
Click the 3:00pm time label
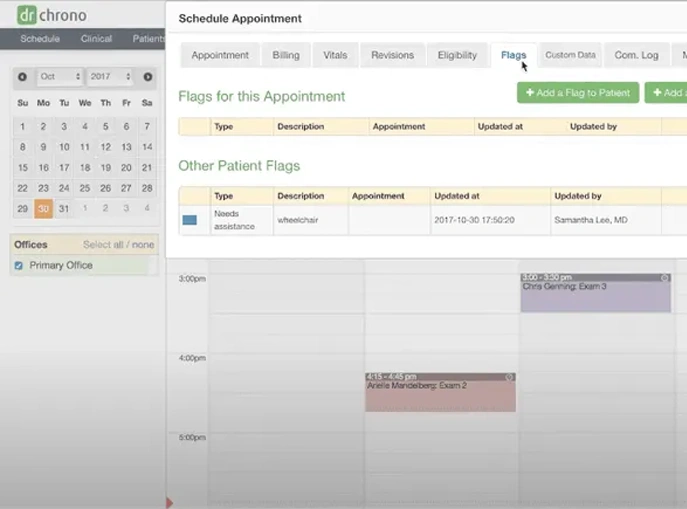(192, 279)
